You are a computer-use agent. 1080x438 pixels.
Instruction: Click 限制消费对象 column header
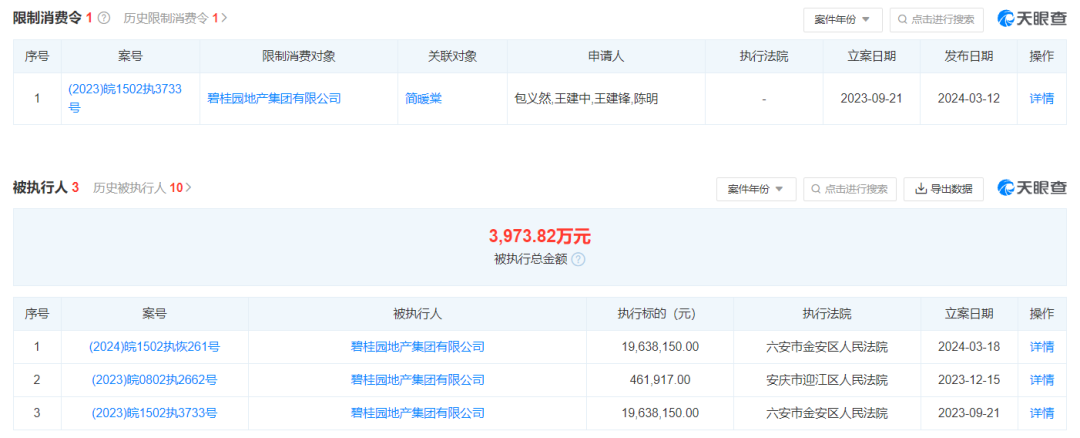click(299, 56)
